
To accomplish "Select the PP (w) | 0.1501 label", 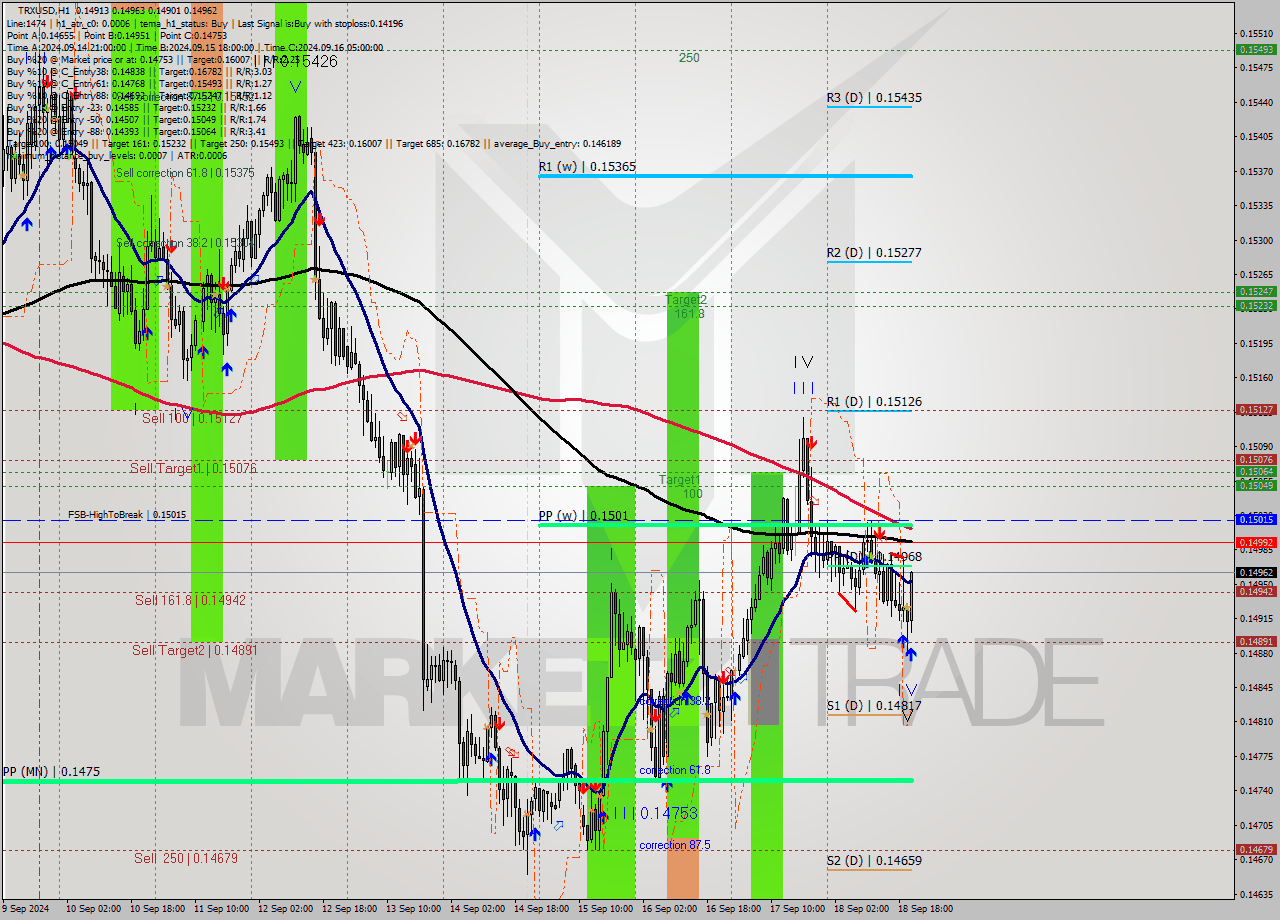I will (x=583, y=516).
